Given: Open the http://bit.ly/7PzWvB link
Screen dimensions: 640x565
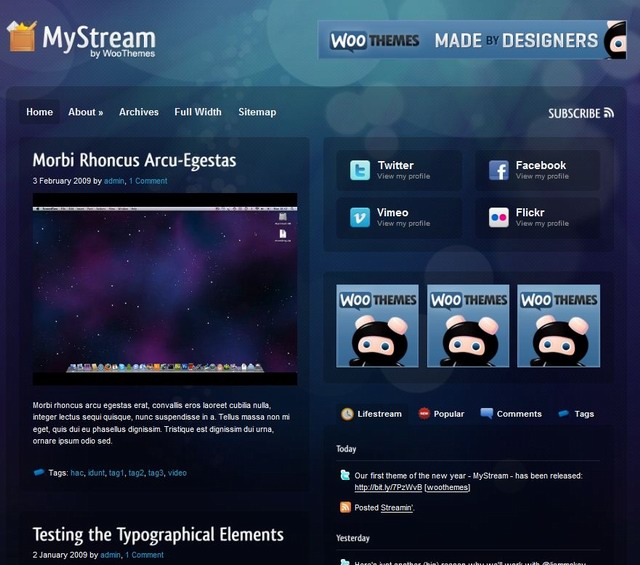Looking at the screenshot, I should click(388, 487).
